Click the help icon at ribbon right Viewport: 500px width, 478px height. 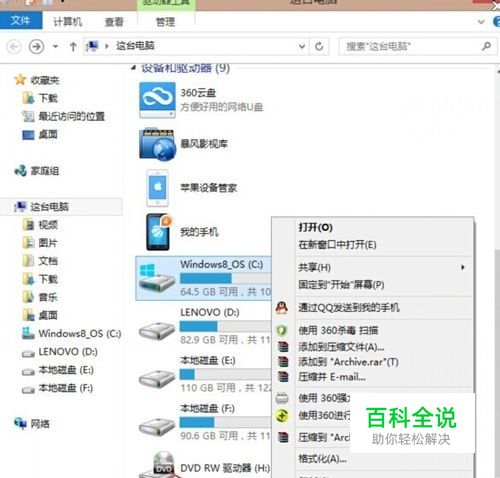[496, 22]
